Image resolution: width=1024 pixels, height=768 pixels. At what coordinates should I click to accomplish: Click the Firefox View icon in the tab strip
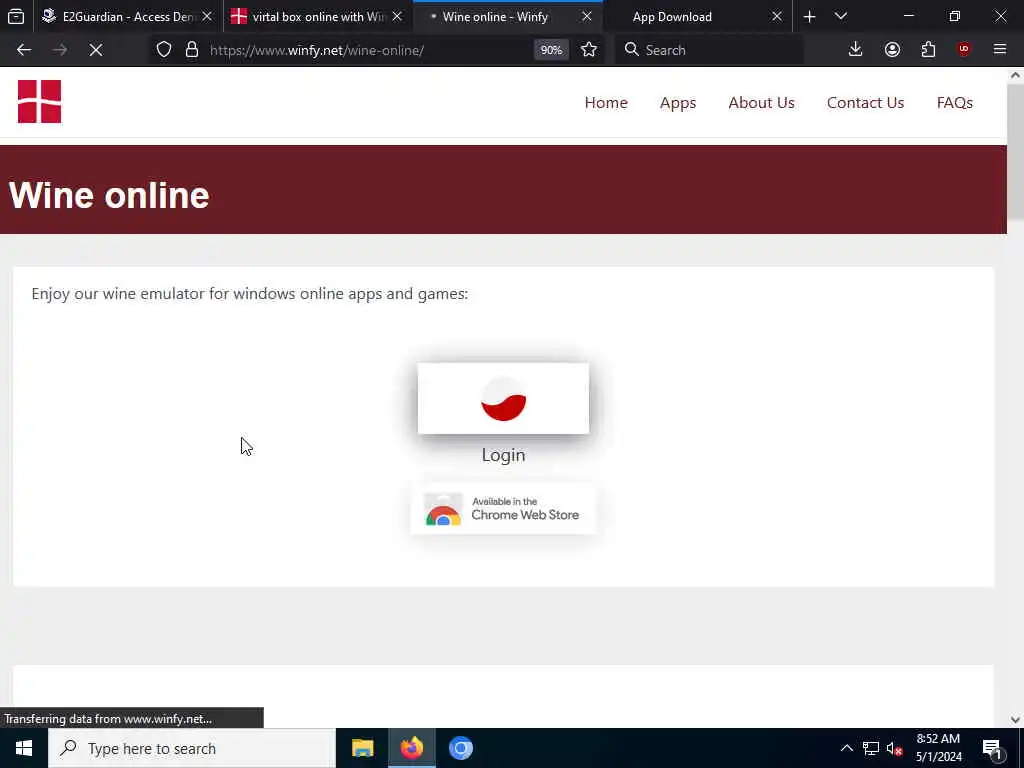pyautogui.click(x=16, y=16)
